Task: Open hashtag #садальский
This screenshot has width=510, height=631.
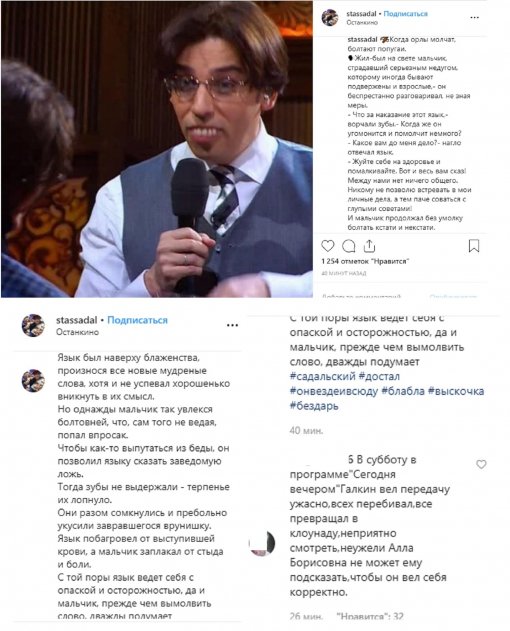Action: point(322,376)
